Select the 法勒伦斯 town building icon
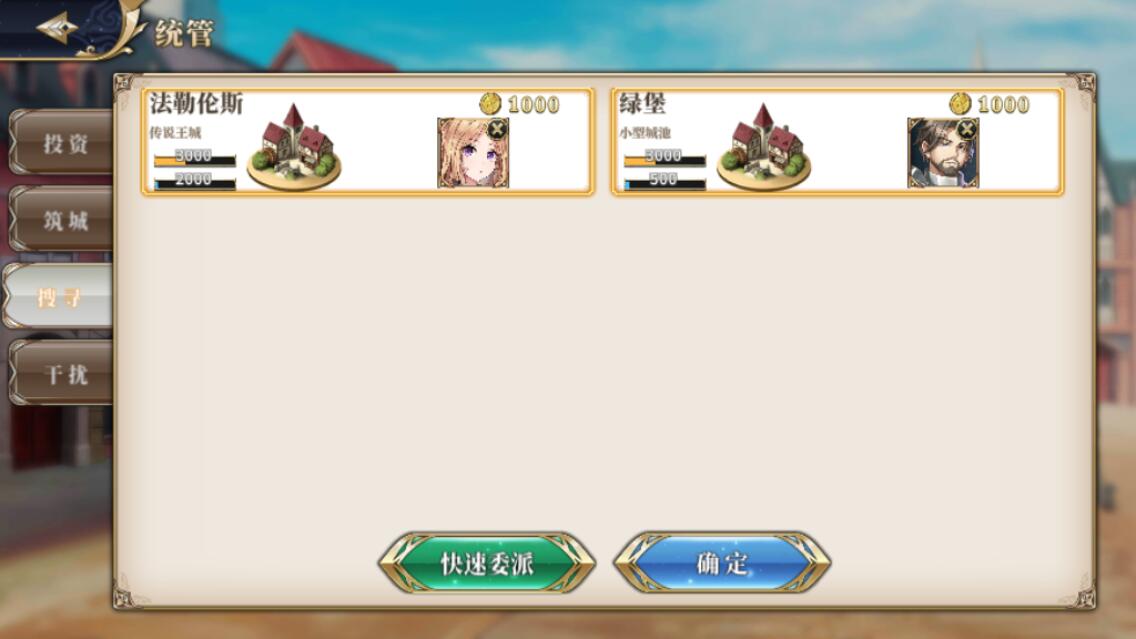This screenshot has height=639, width=1136. [293, 147]
